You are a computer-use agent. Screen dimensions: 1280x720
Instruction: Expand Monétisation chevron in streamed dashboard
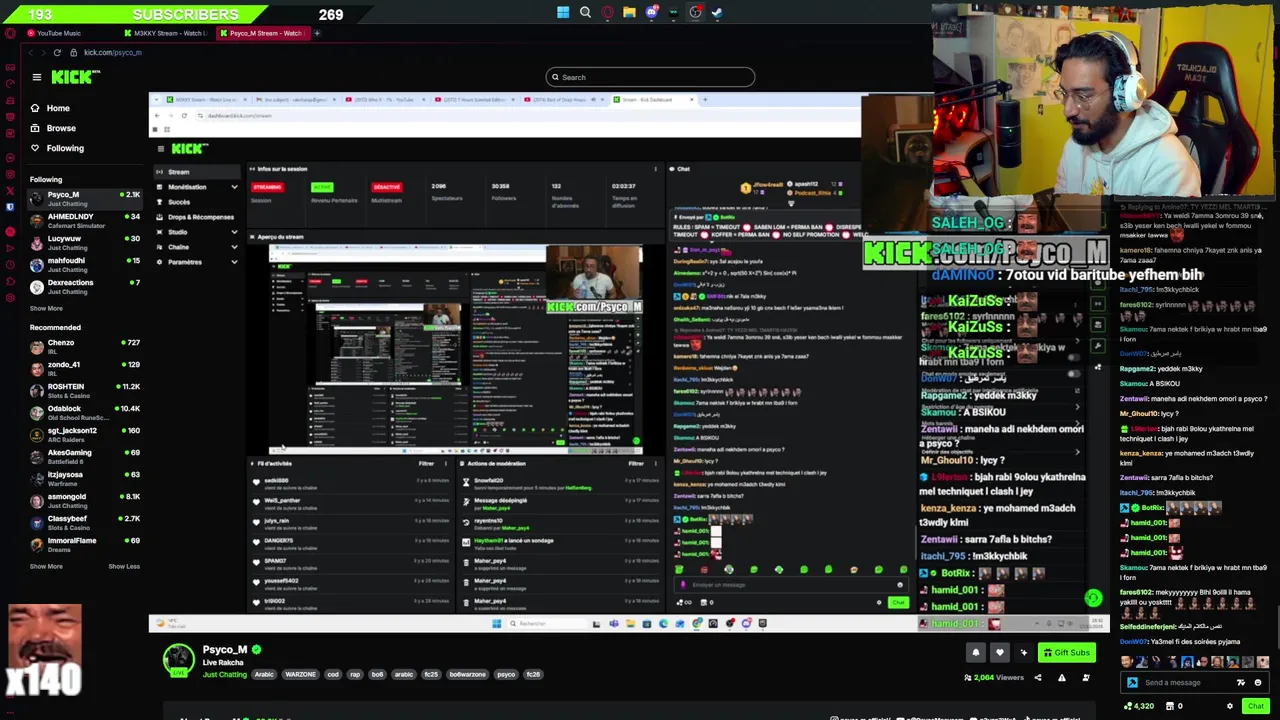pyautogui.click(x=234, y=187)
